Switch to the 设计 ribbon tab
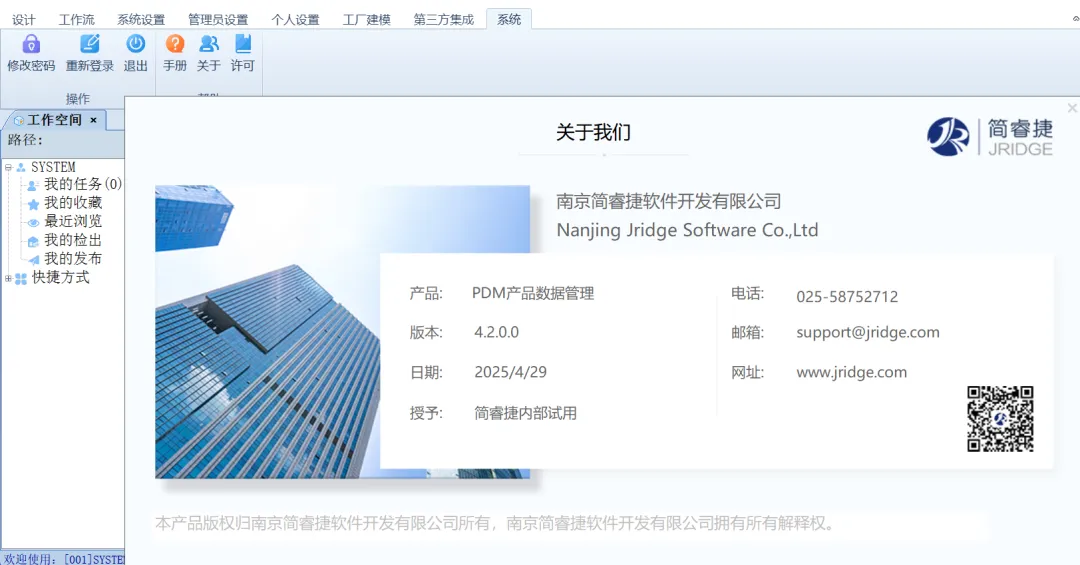 click(x=23, y=19)
